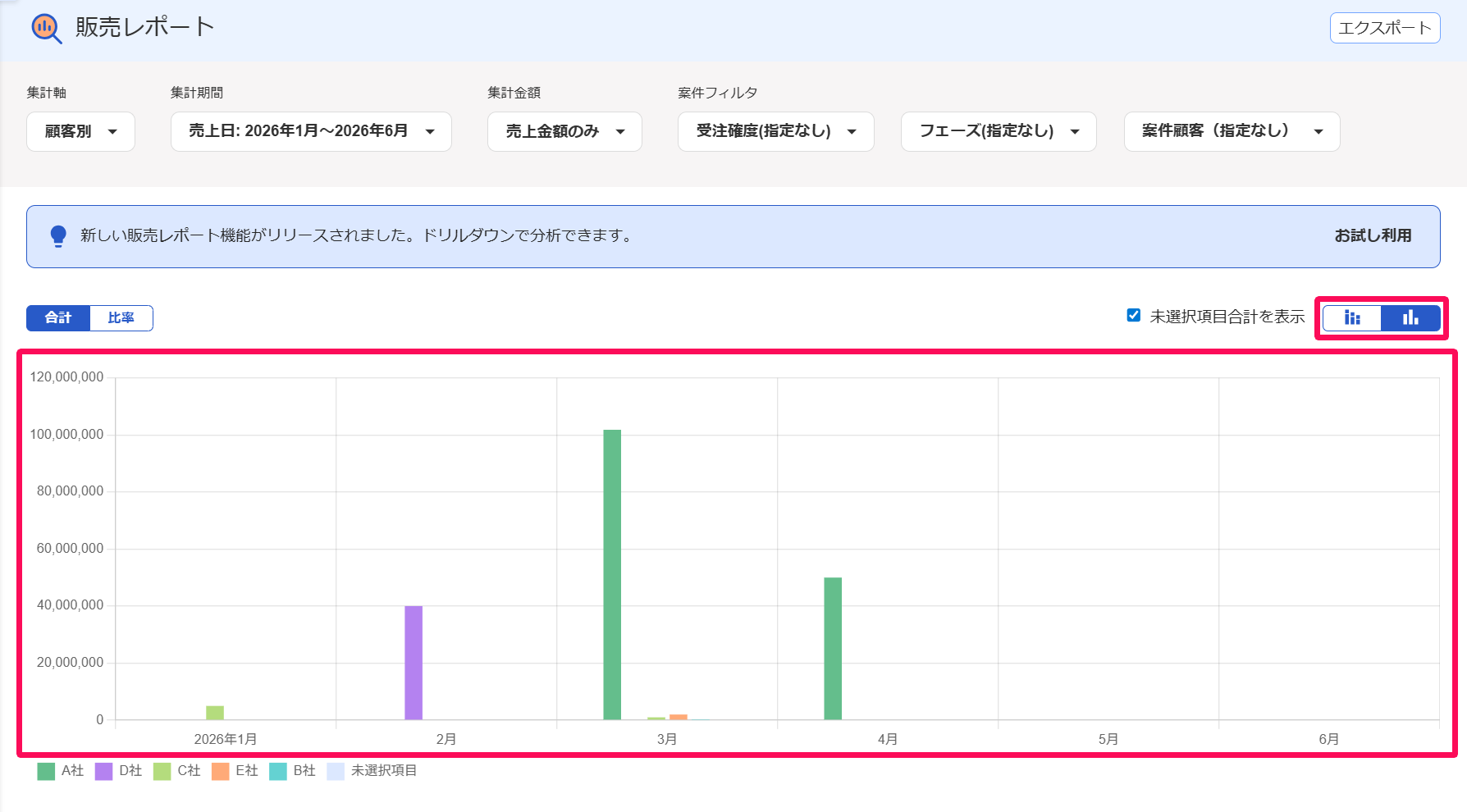Expand the 受注確度(指定なし) filter
The image size is (1467, 812).
775,131
